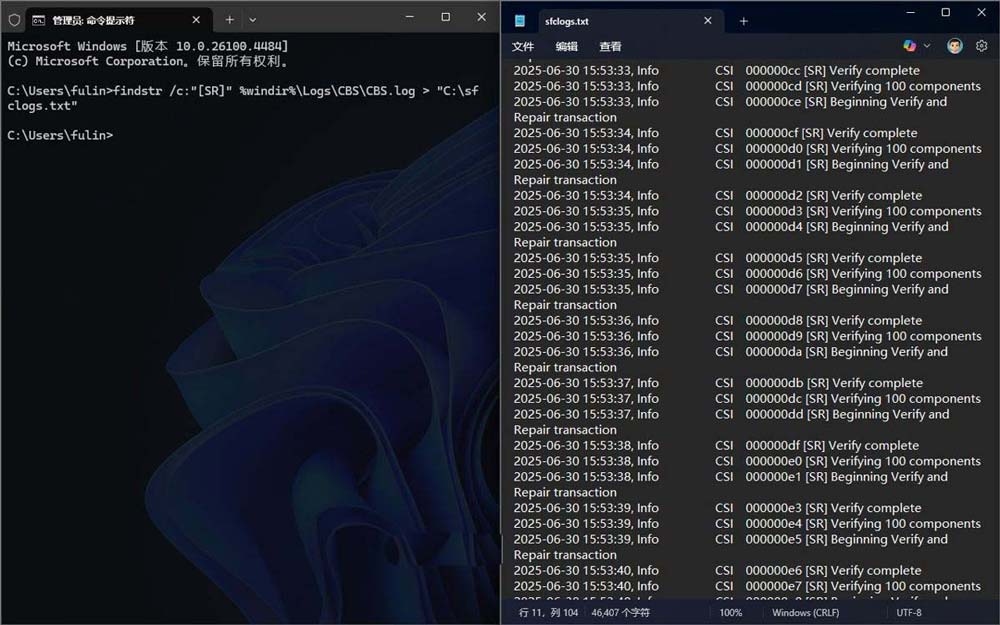Click log line 000000d8 Verify complete
The image size is (1000, 625).
tap(718, 320)
